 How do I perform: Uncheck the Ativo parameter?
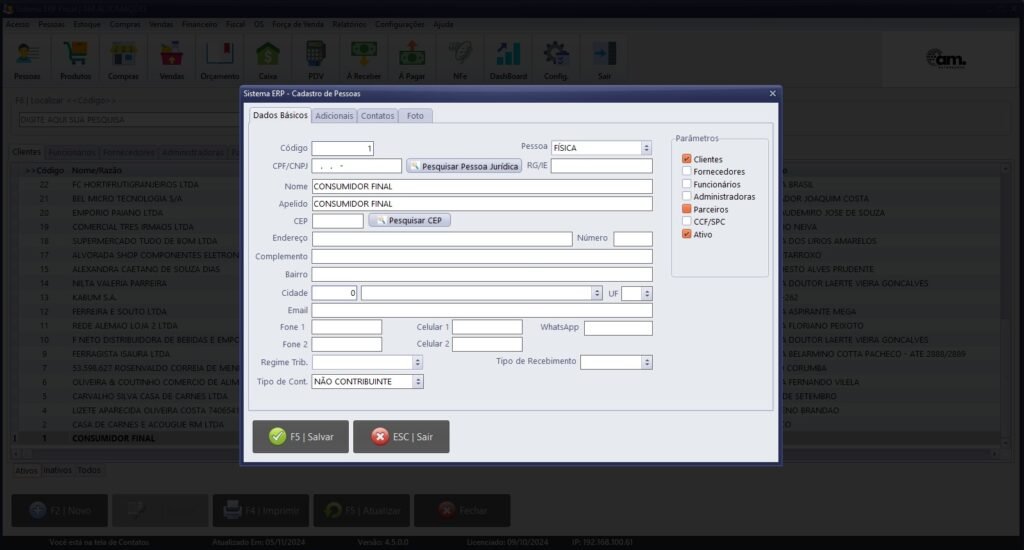(x=687, y=234)
